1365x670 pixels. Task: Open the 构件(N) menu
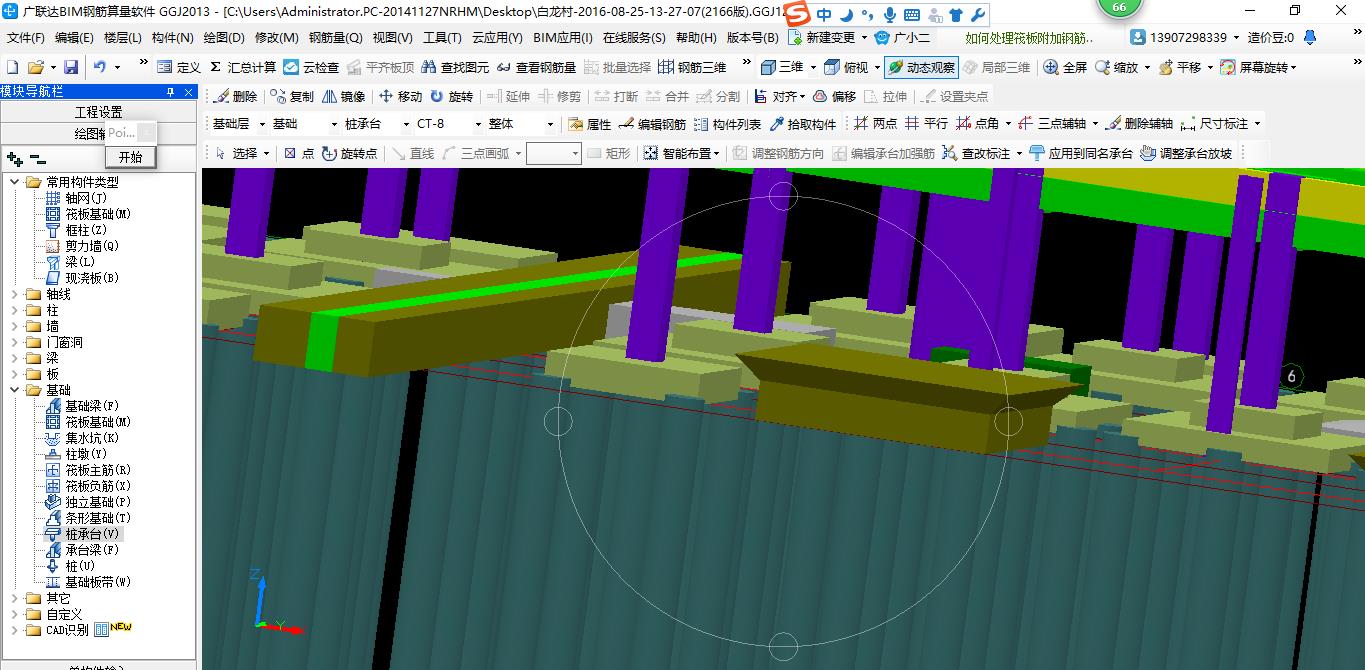[173, 38]
